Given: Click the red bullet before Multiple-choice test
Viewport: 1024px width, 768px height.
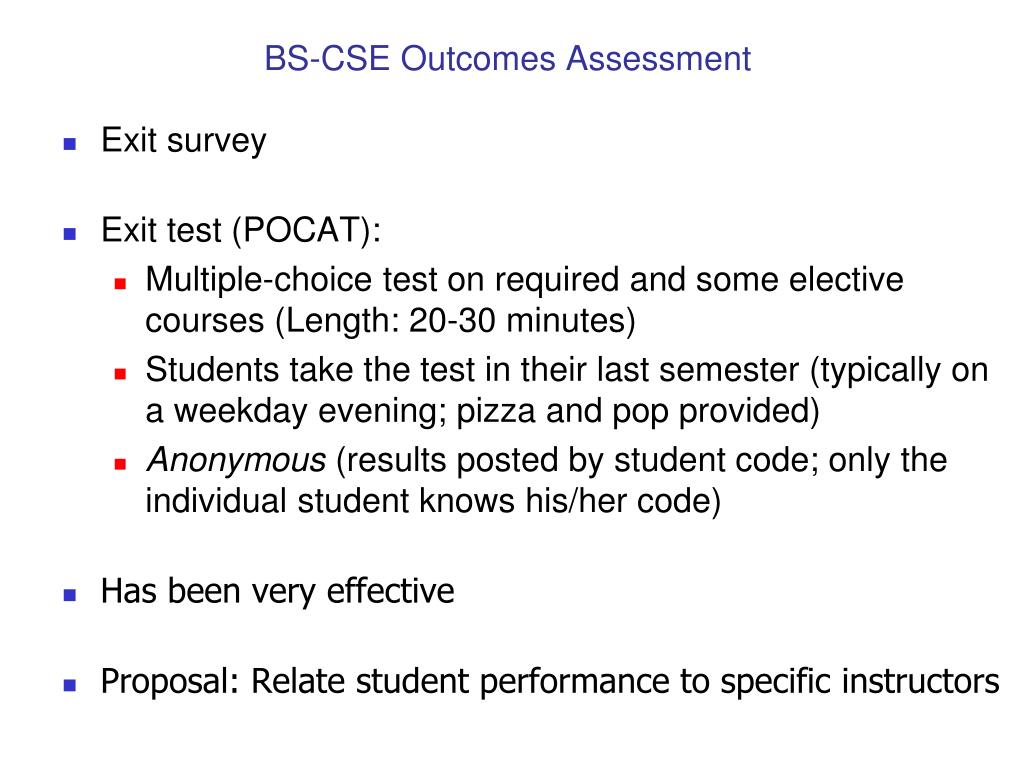Looking at the screenshot, I should [x=120, y=283].
